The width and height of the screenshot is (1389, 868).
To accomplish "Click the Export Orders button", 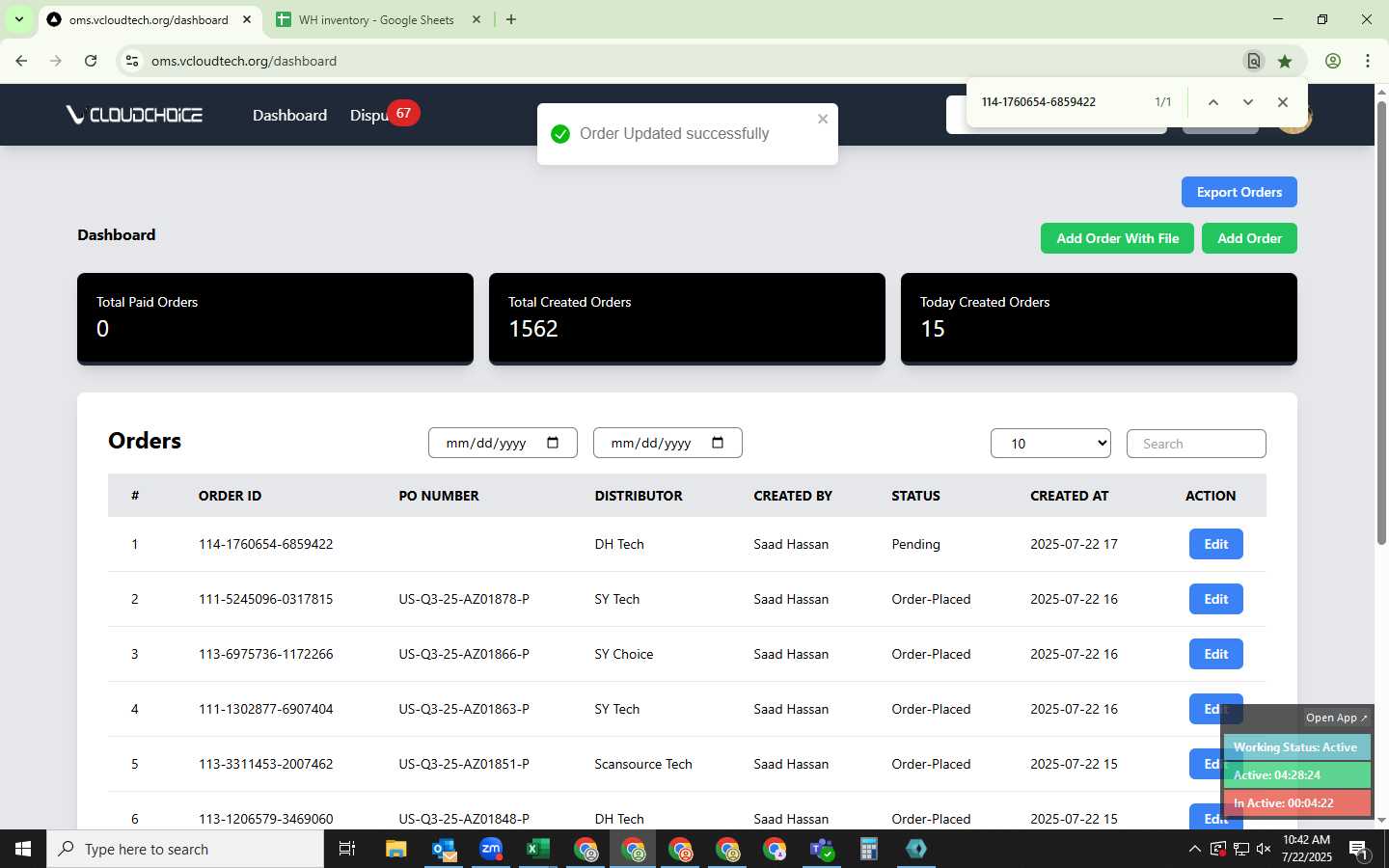I will pyautogui.click(x=1239, y=192).
